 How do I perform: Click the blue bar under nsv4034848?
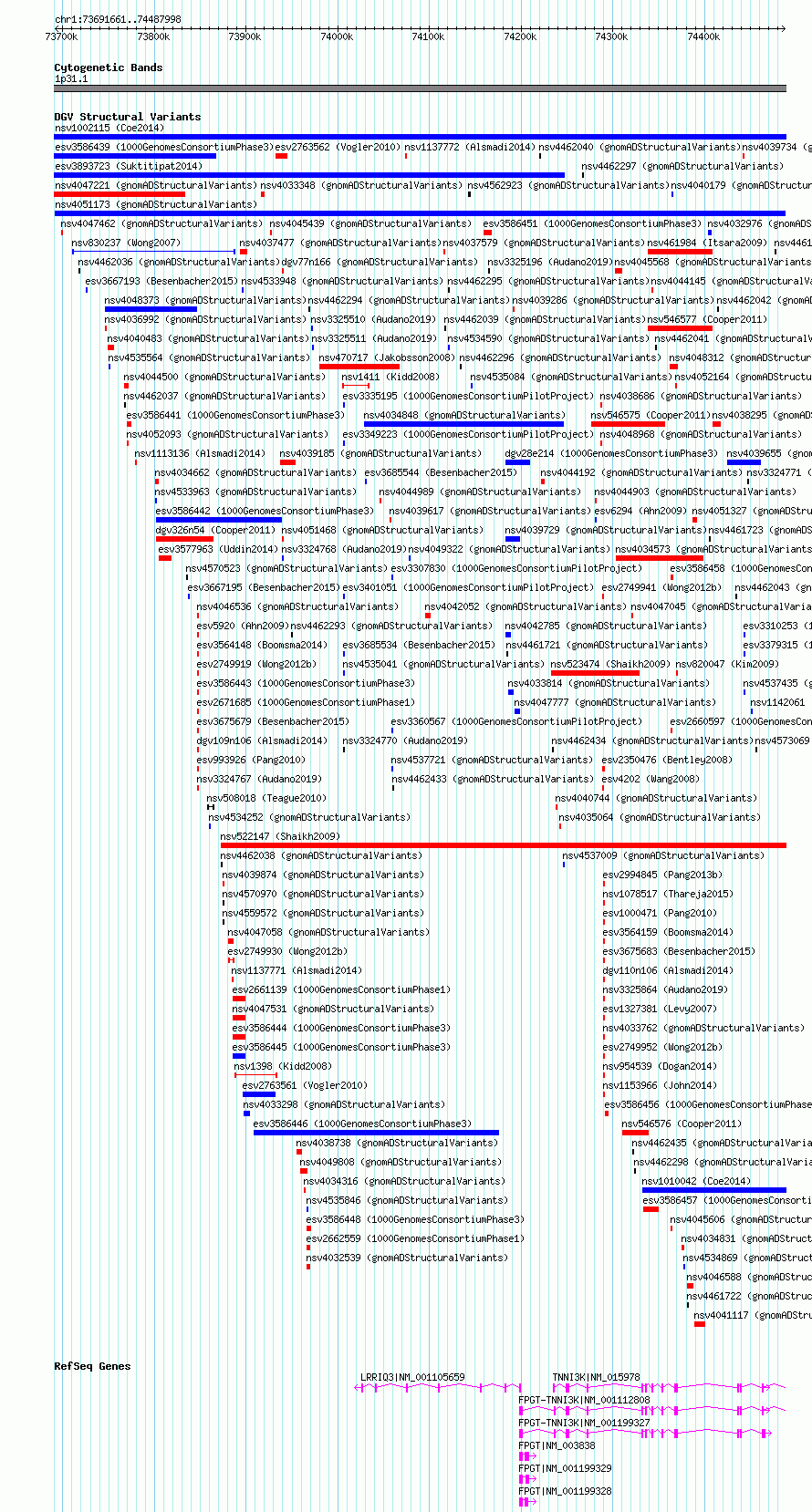coord(463,424)
